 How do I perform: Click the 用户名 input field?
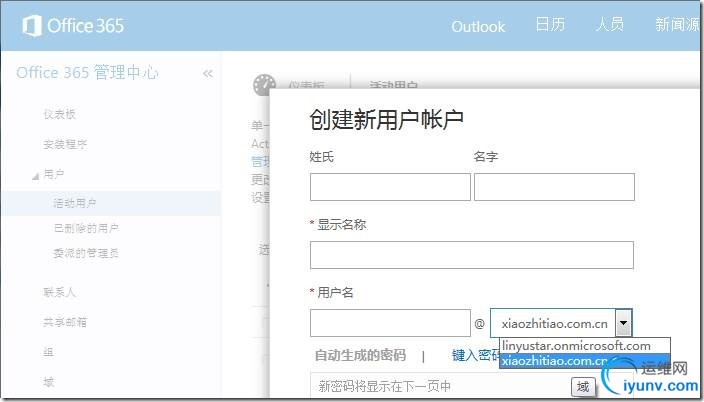tap(390, 323)
